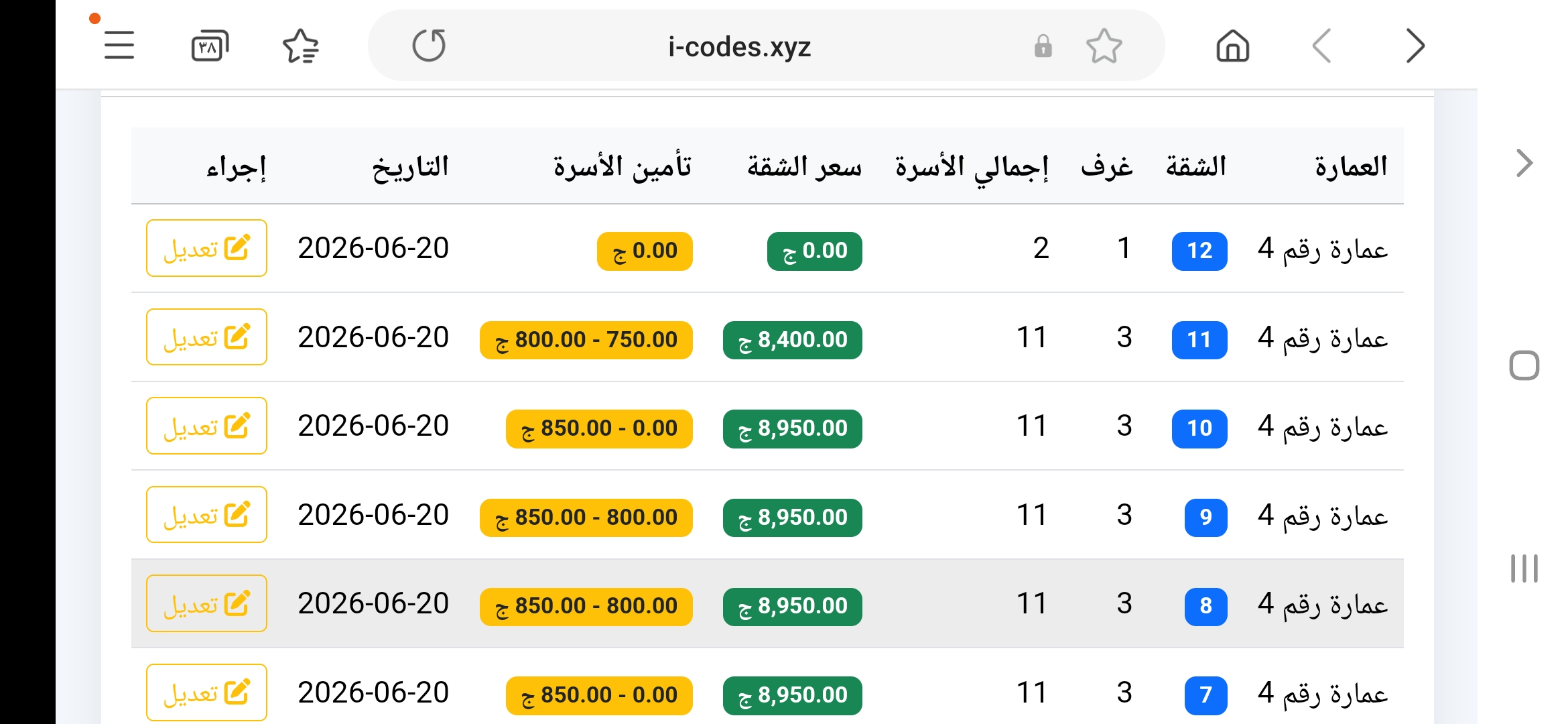Go to browser home page
The width and height of the screenshot is (1568, 724).
(x=1233, y=46)
